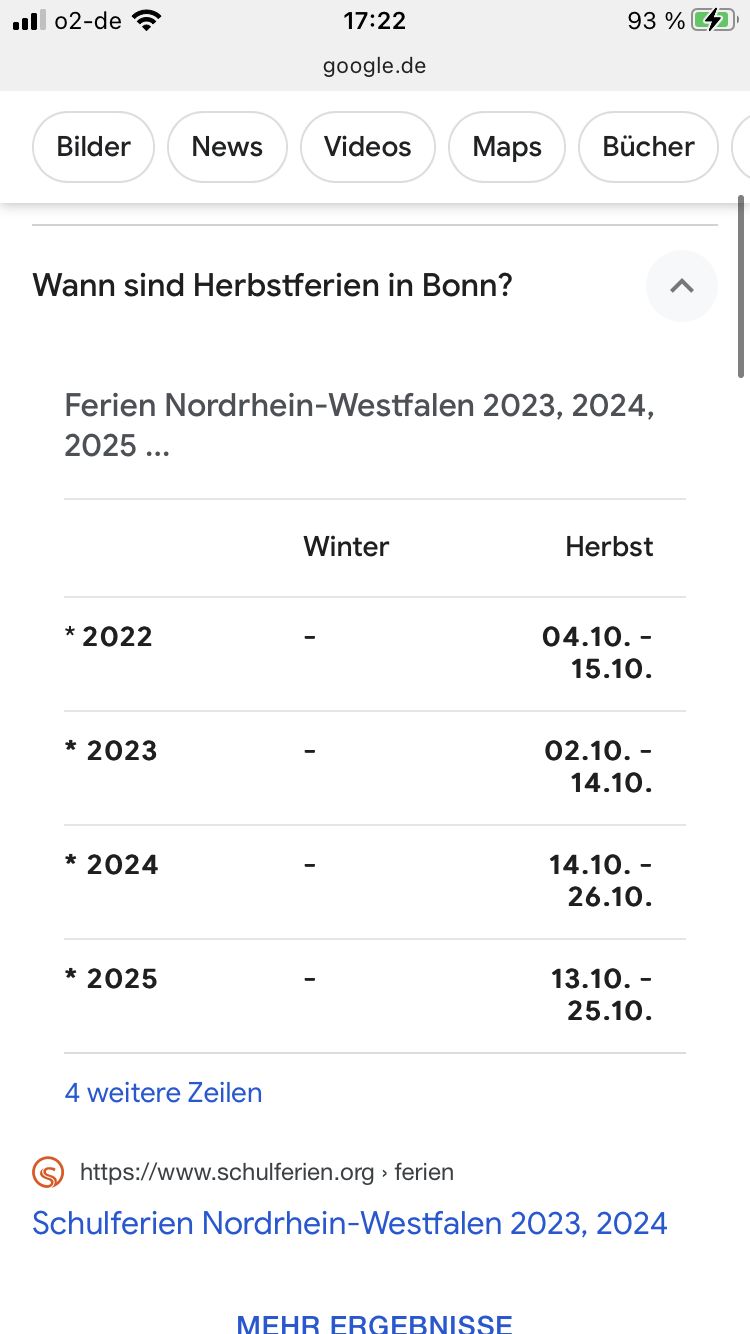Tap the status bar clock 17:22
Screen dimensions: 750x1334
[x=374, y=20]
